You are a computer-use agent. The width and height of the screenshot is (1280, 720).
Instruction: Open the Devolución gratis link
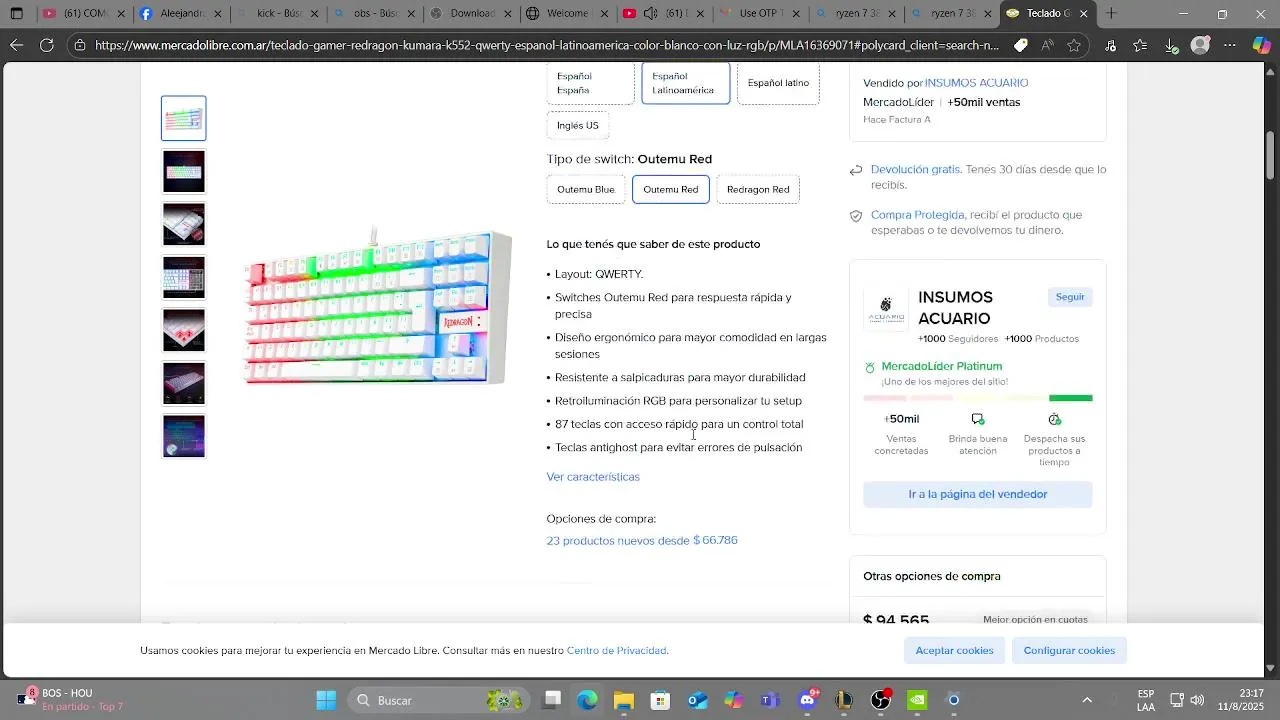point(915,169)
